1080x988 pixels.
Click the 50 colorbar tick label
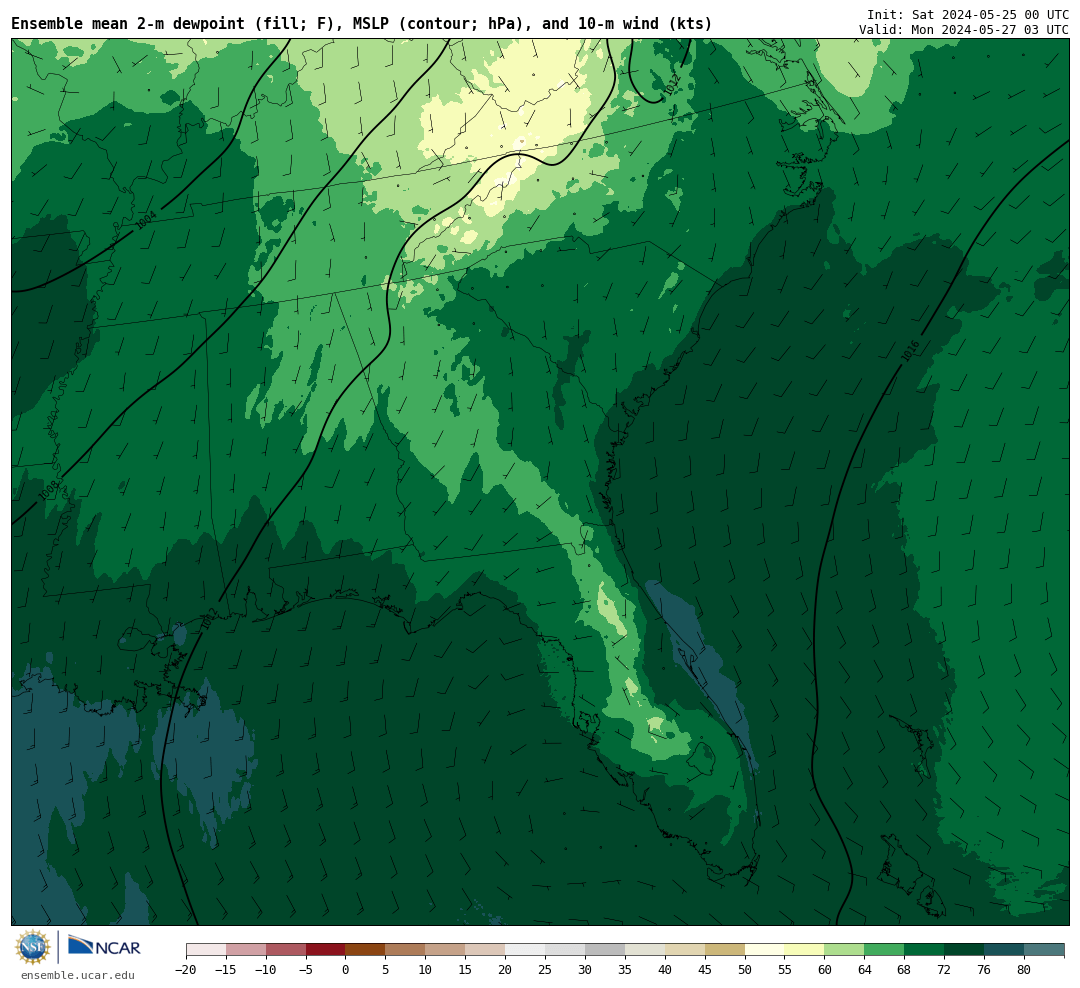(745, 969)
